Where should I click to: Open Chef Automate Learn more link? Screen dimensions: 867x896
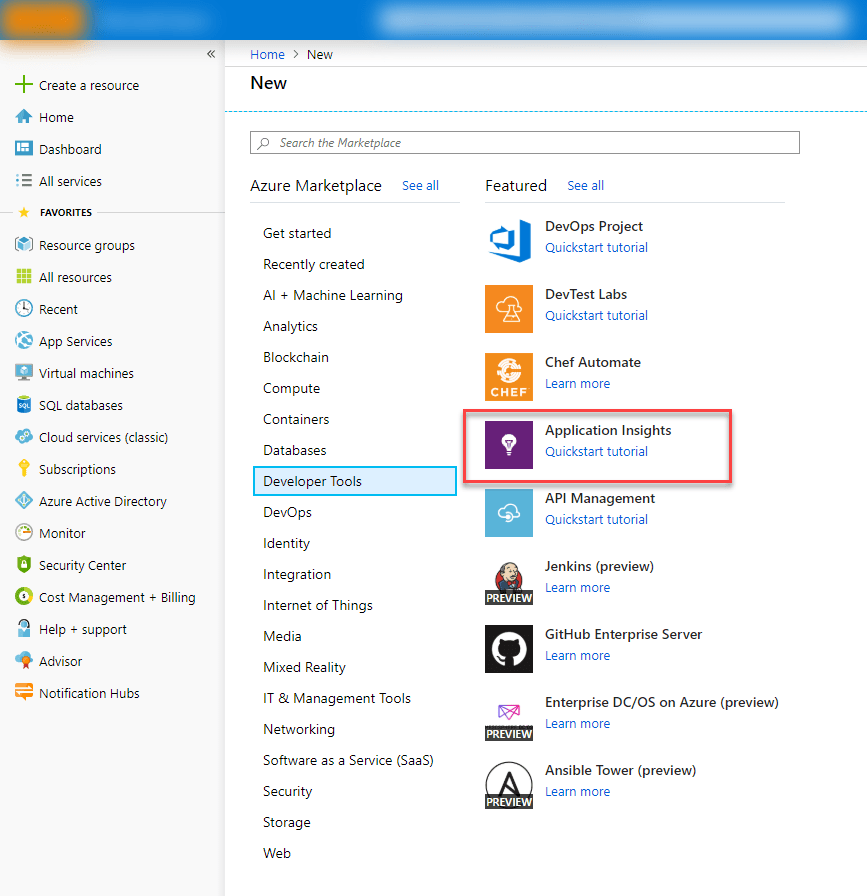[x=577, y=383]
